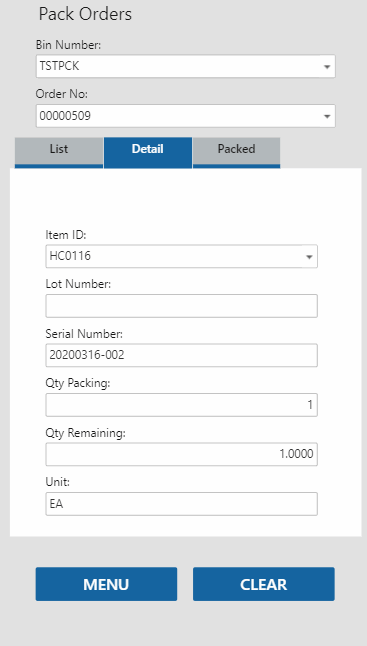Screen dimensions: 367x646
Task: Click the Lot Number label
Action: click(78, 284)
